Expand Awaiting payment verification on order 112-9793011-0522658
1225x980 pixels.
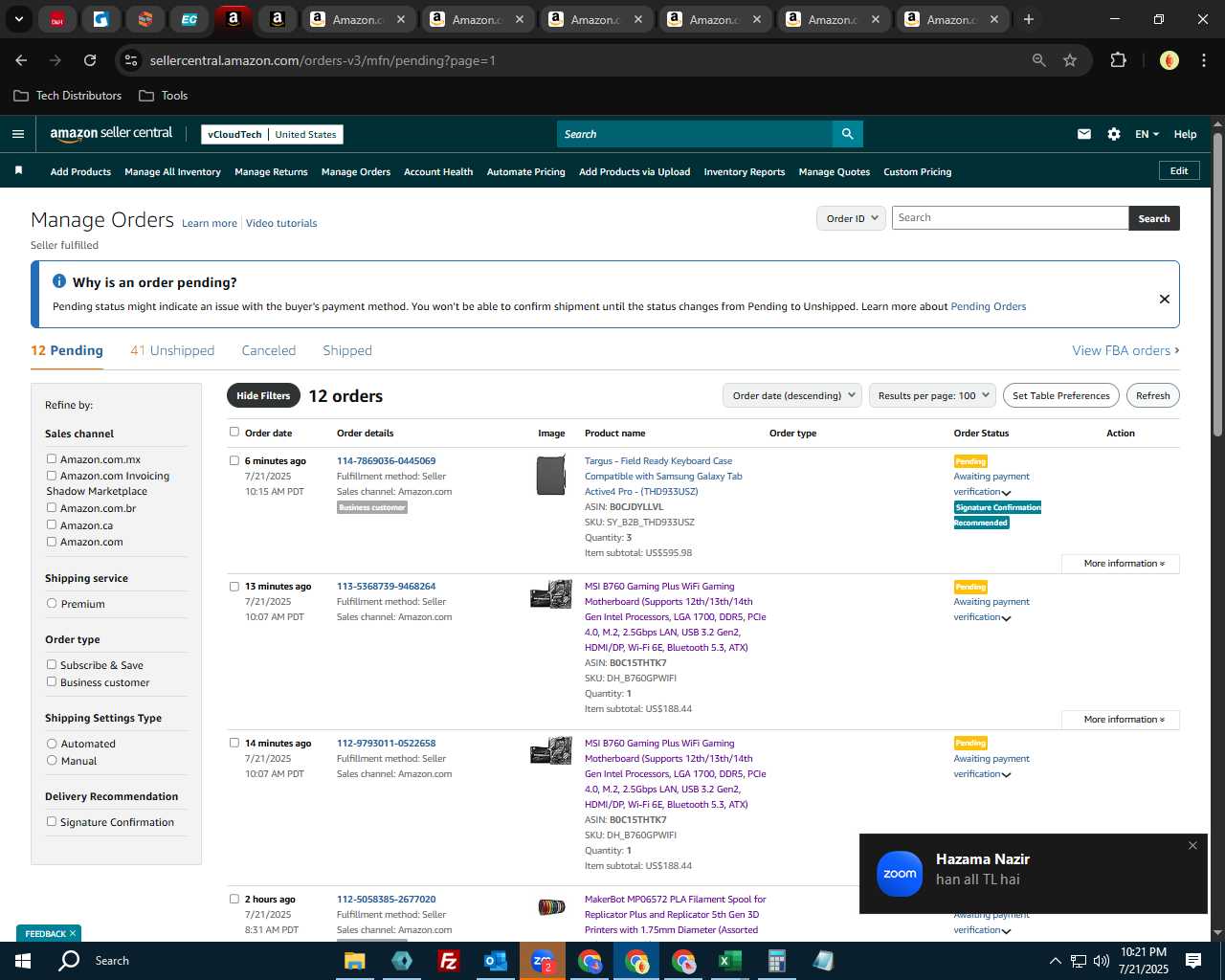click(x=1006, y=775)
